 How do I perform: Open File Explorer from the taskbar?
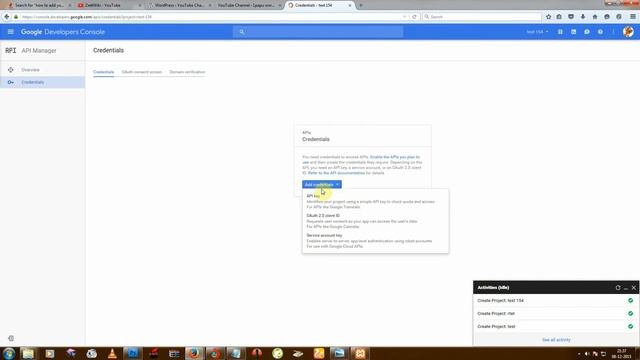pos(28,353)
